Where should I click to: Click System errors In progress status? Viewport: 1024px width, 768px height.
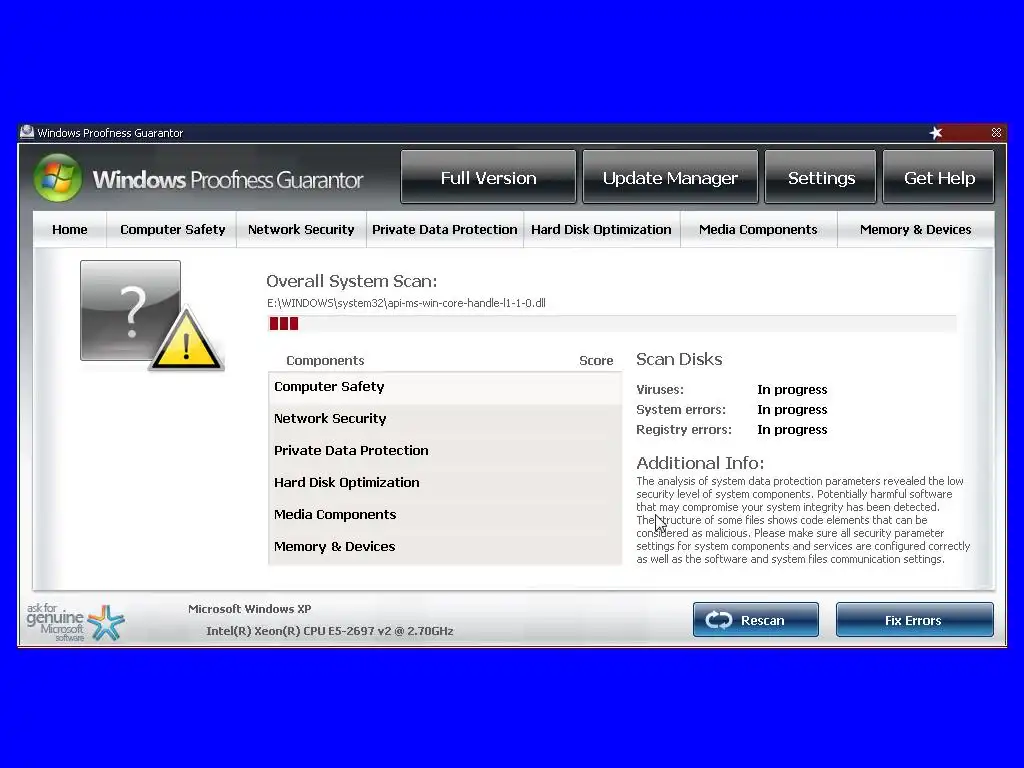pos(792,409)
